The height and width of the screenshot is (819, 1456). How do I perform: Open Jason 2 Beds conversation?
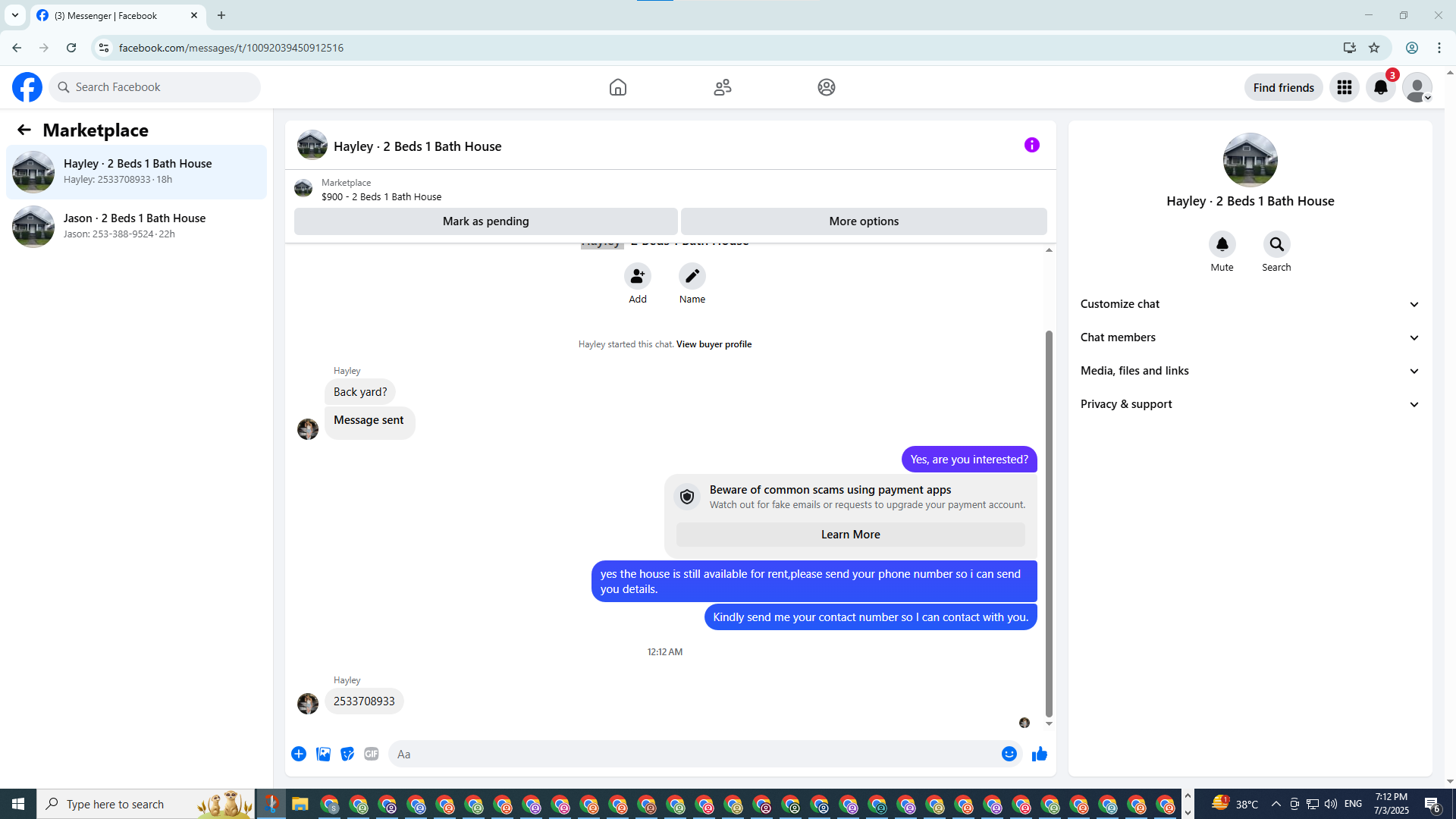136,226
